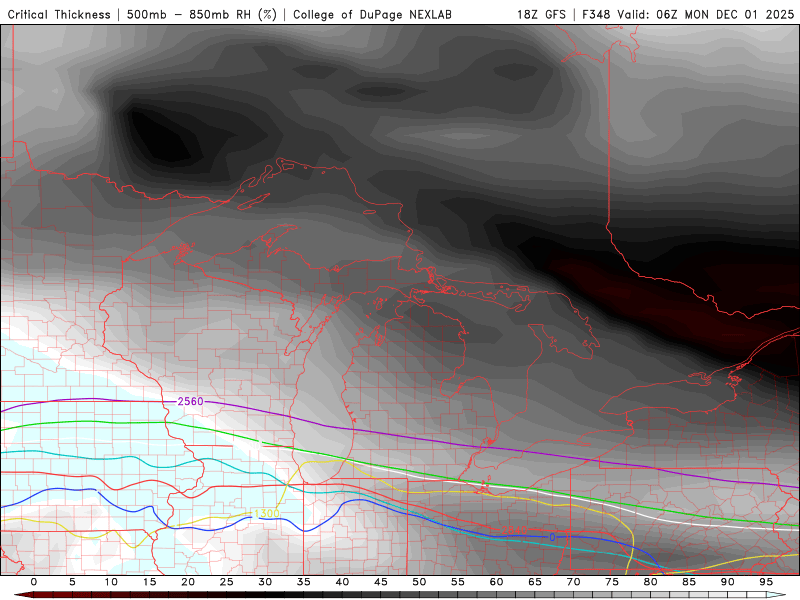Click the colorbar tick label "5"
This screenshot has width=800, height=600.
coord(72,582)
